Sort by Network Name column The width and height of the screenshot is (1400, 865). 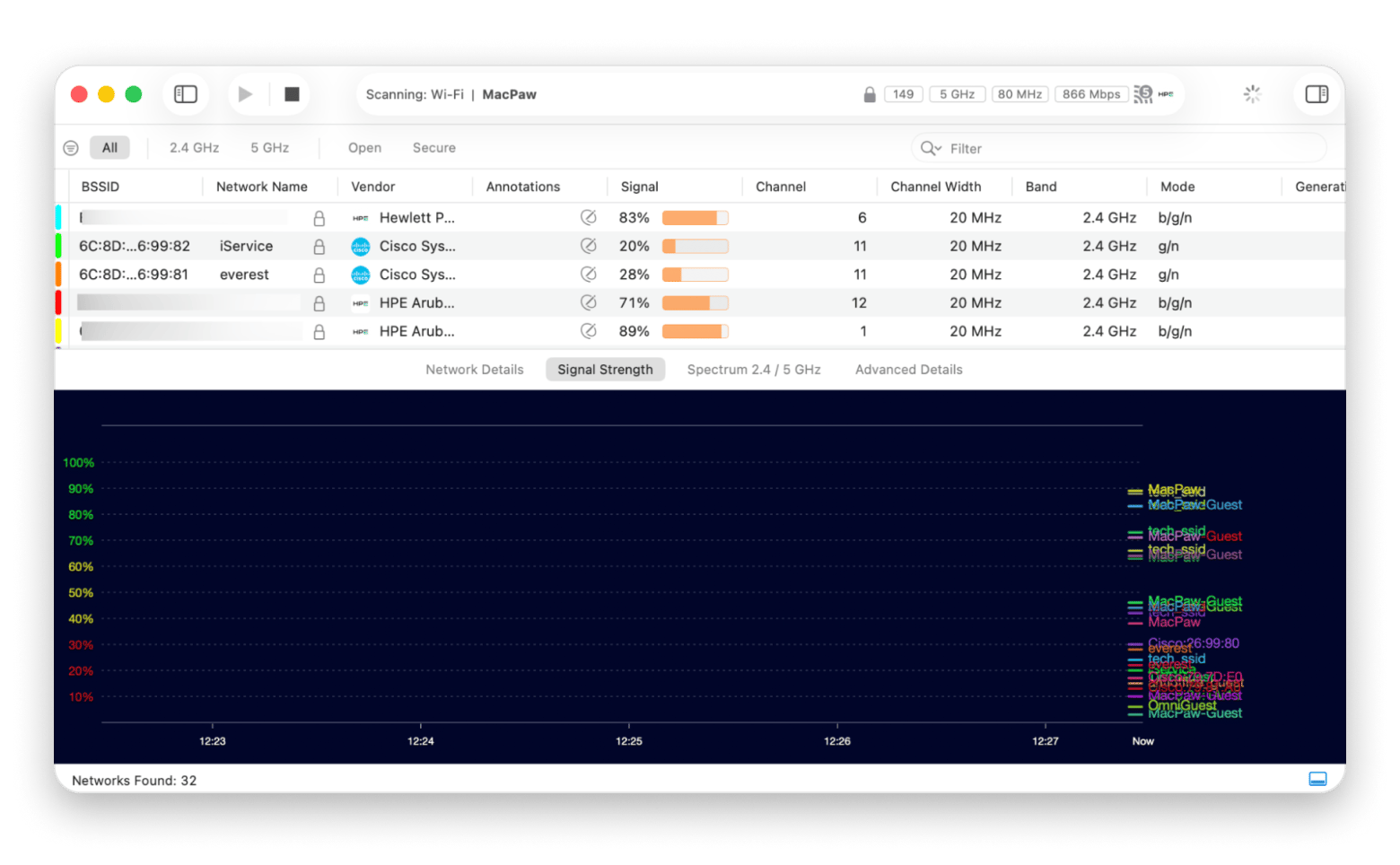click(x=261, y=187)
